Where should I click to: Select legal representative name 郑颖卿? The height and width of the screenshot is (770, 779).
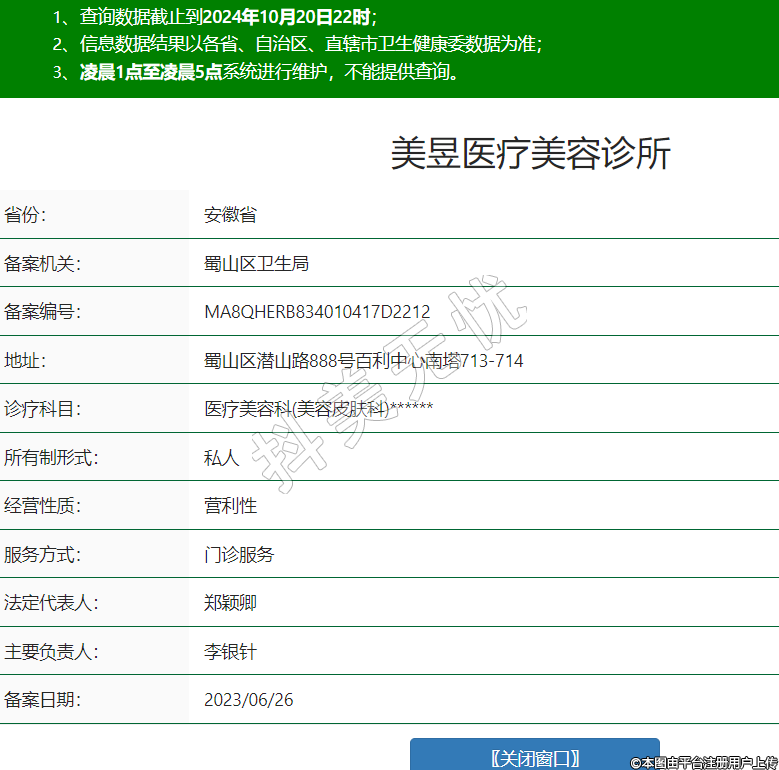click(230, 603)
